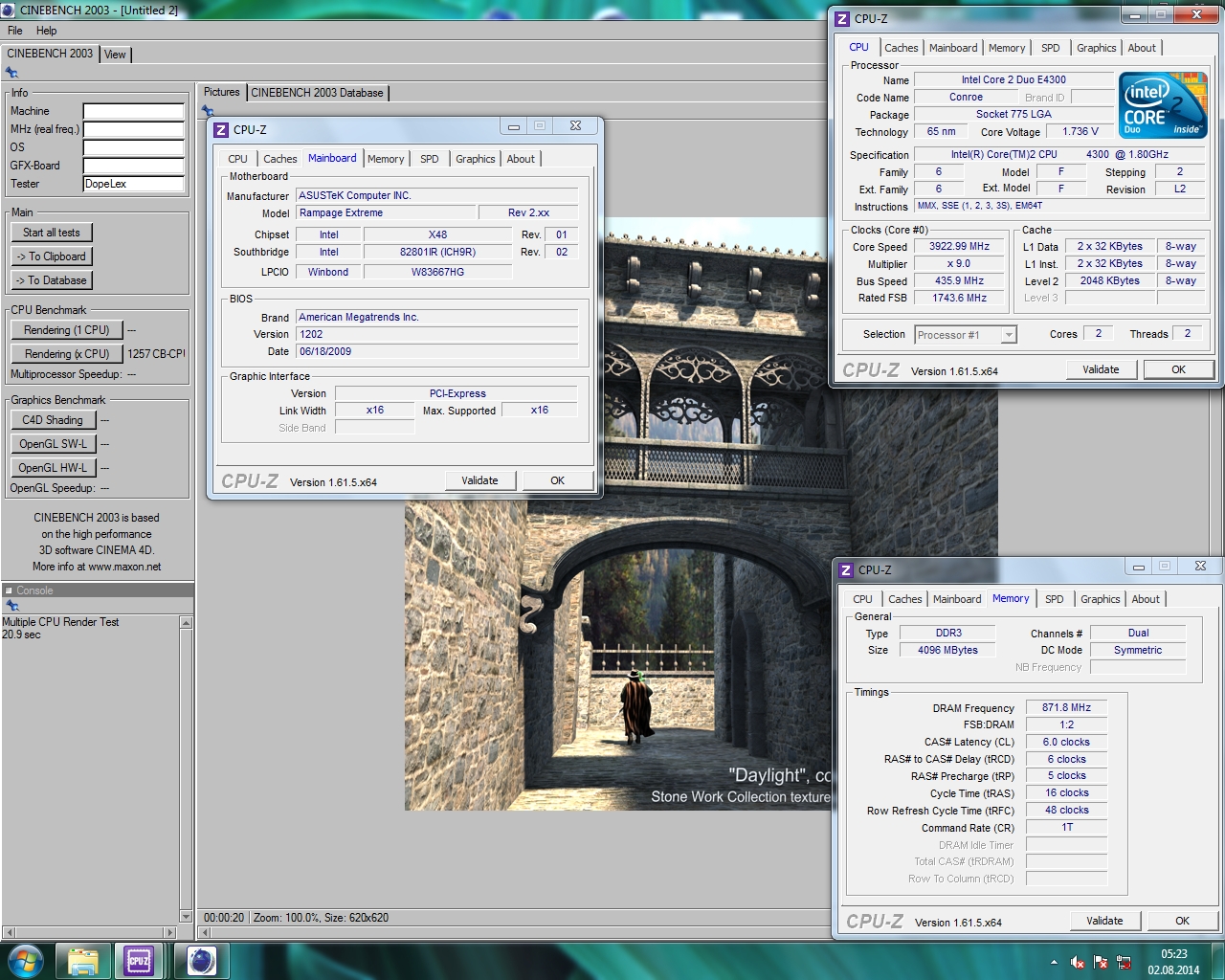
Task: Open Caches tab in top-right CPU-Z window
Action: click(901, 48)
